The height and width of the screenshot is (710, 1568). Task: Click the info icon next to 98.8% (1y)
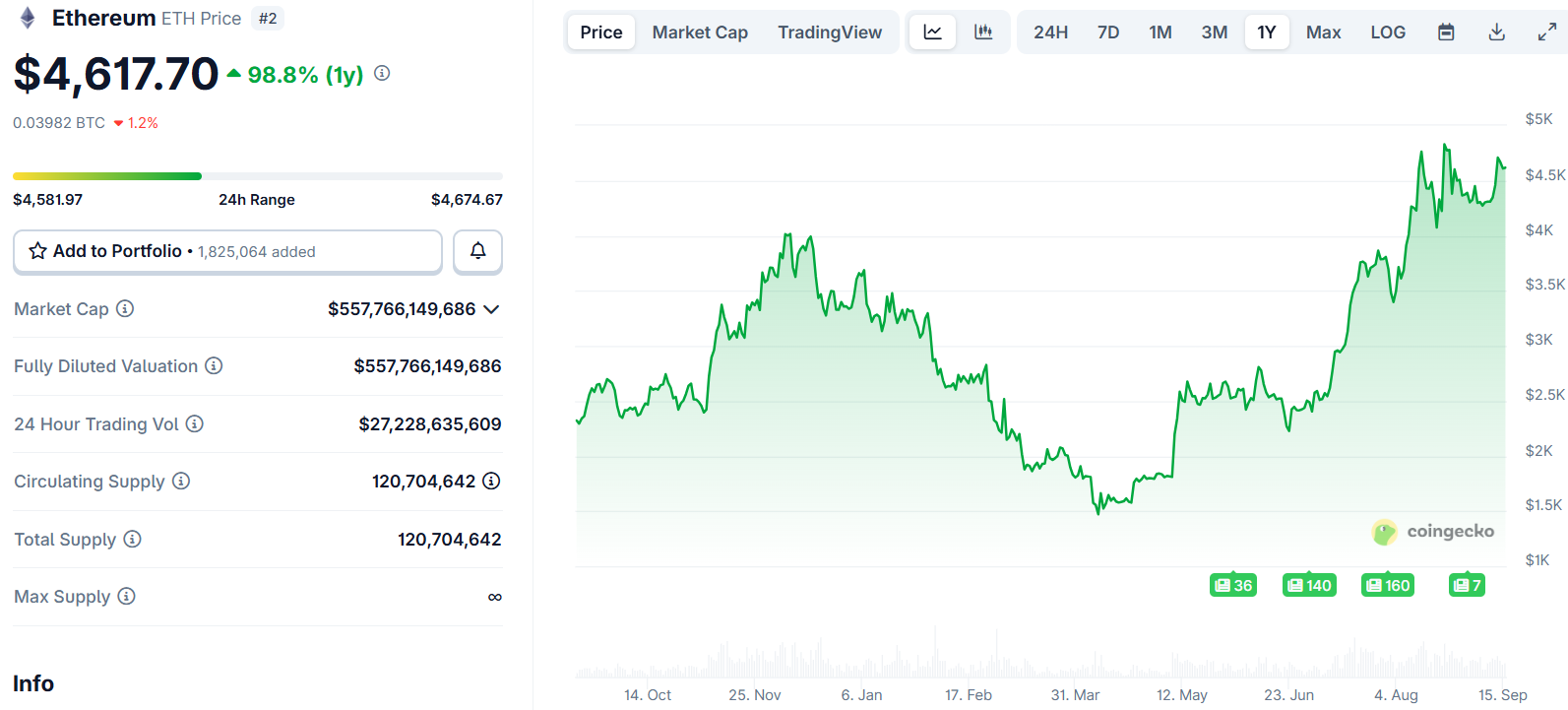pos(382,74)
